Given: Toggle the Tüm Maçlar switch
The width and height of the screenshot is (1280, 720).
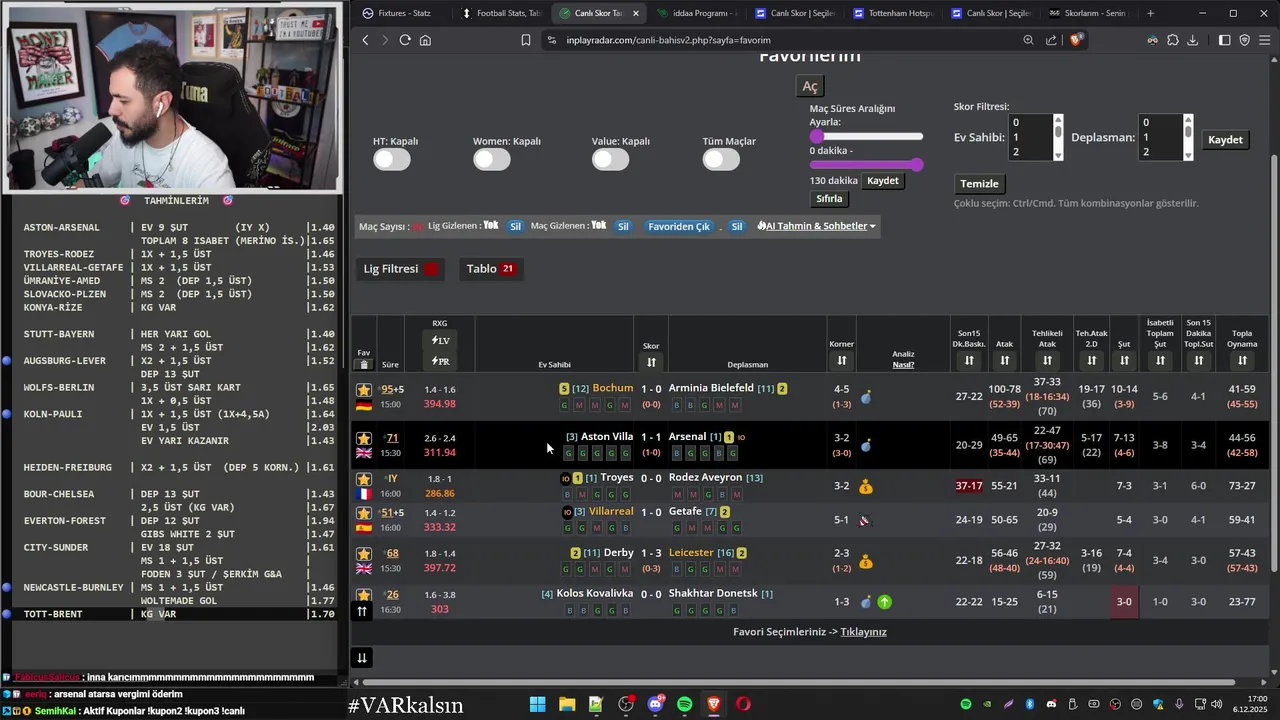Looking at the screenshot, I should point(721,159).
